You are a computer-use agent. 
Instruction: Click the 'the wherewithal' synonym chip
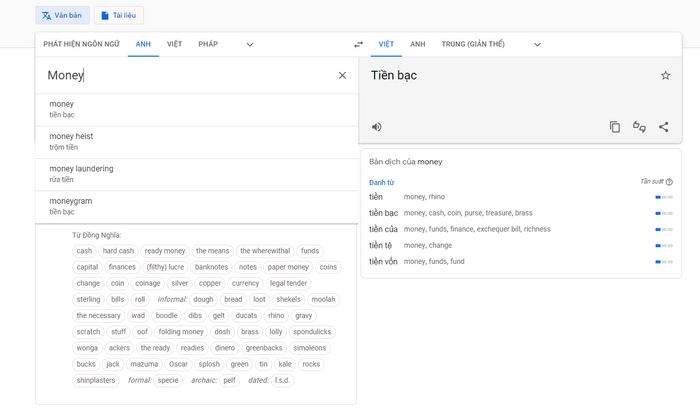pos(265,251)
